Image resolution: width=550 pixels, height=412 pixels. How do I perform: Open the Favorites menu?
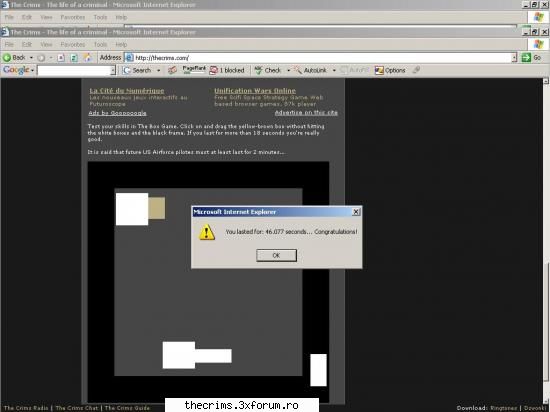pyautogui.click(x=73, y=45)
